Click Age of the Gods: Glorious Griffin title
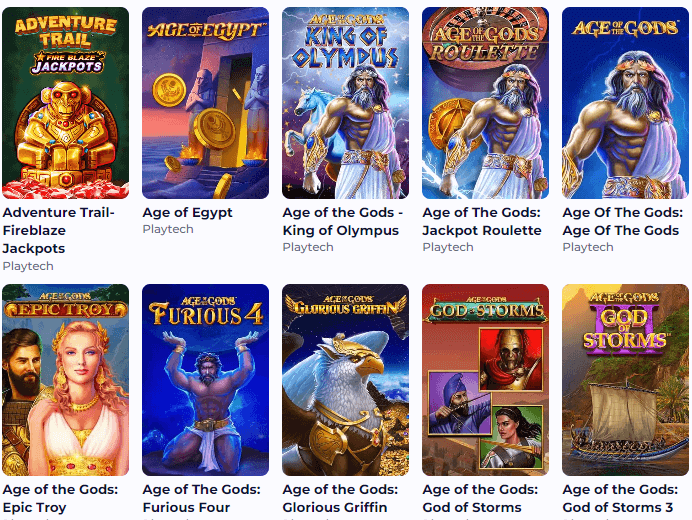Image resolution: width=692 pixels, height=520 pixels. (340, 498)
